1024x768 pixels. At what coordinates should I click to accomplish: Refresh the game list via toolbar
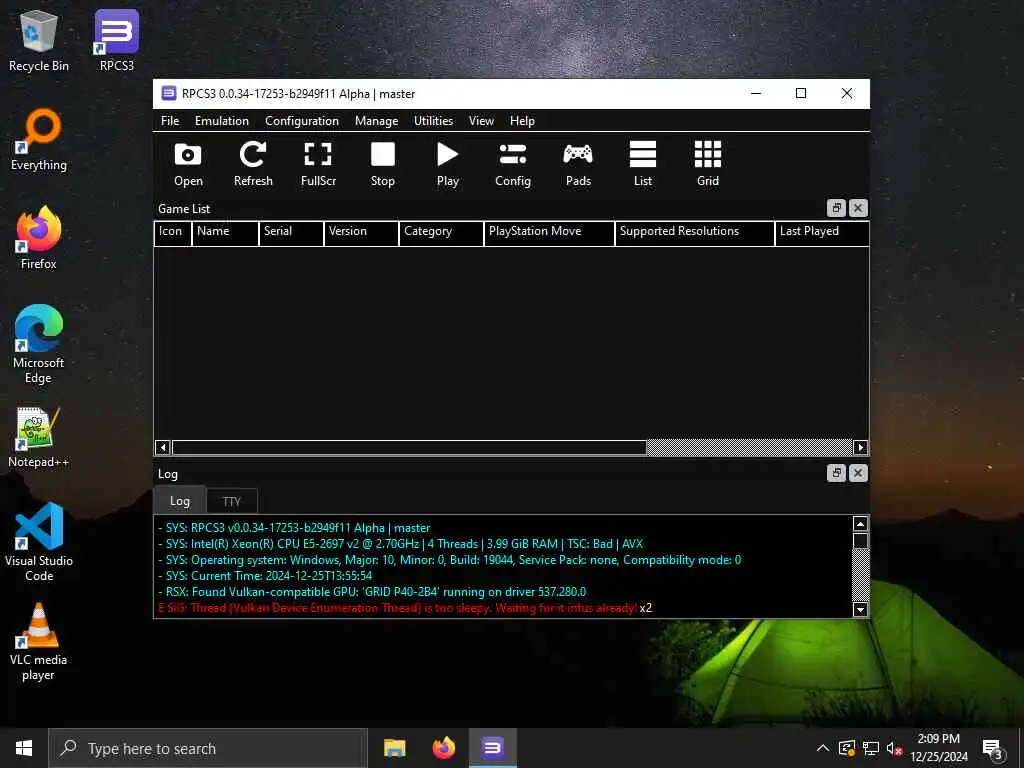[x=253, y=164]
